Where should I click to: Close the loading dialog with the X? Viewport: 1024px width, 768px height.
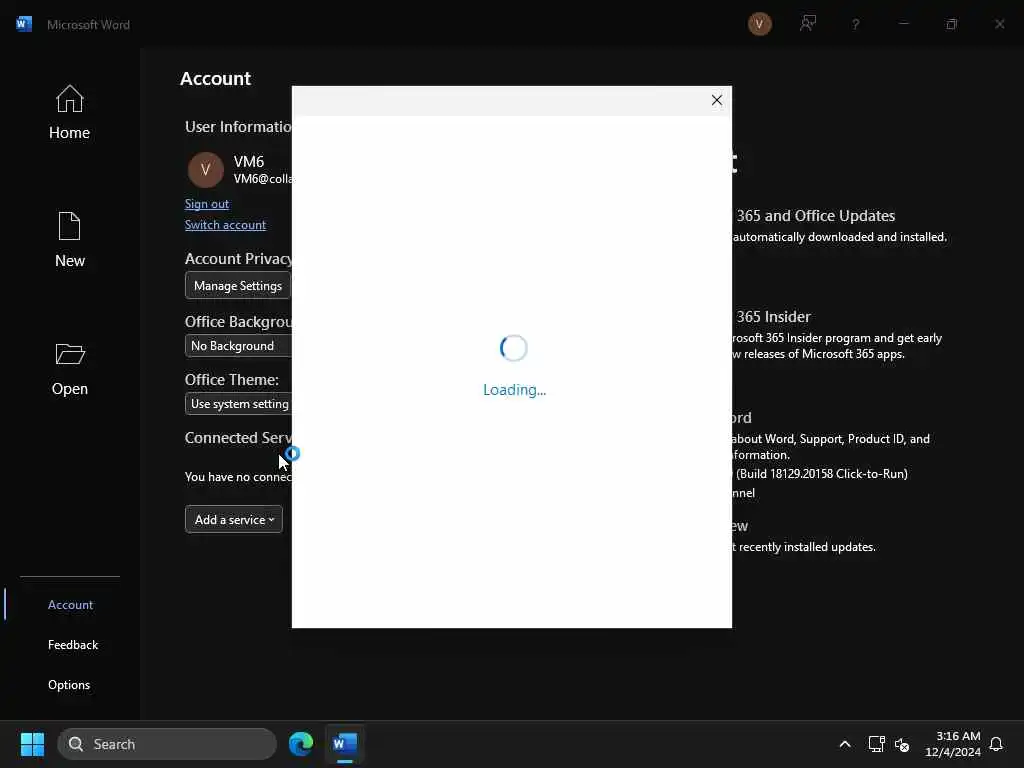(x=716, y=100)
